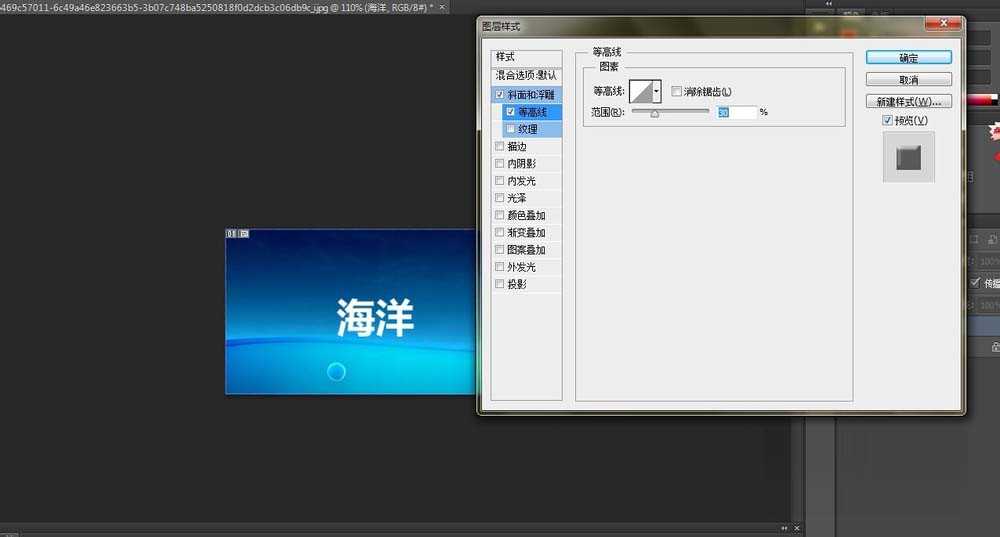This screenshot has height=537, width=1000.
Task: Click the 范围 percentage input field
Action: [735, 112]
